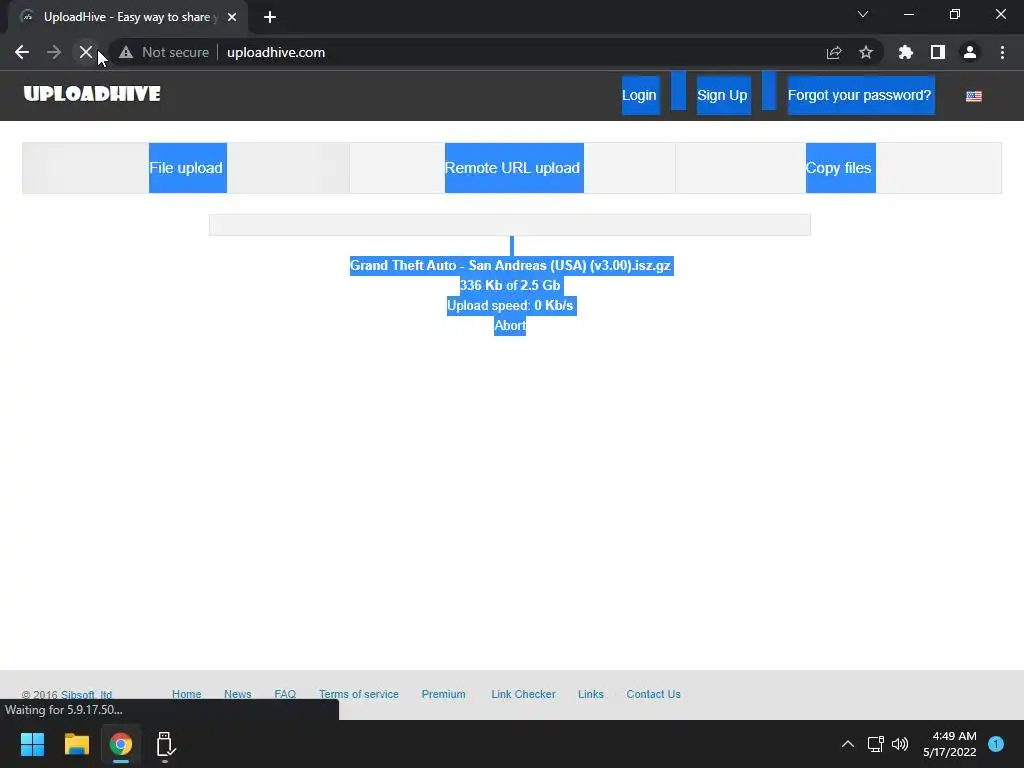Switch to the Copy files tab
1024x768 pixels.
coord(840,168)
